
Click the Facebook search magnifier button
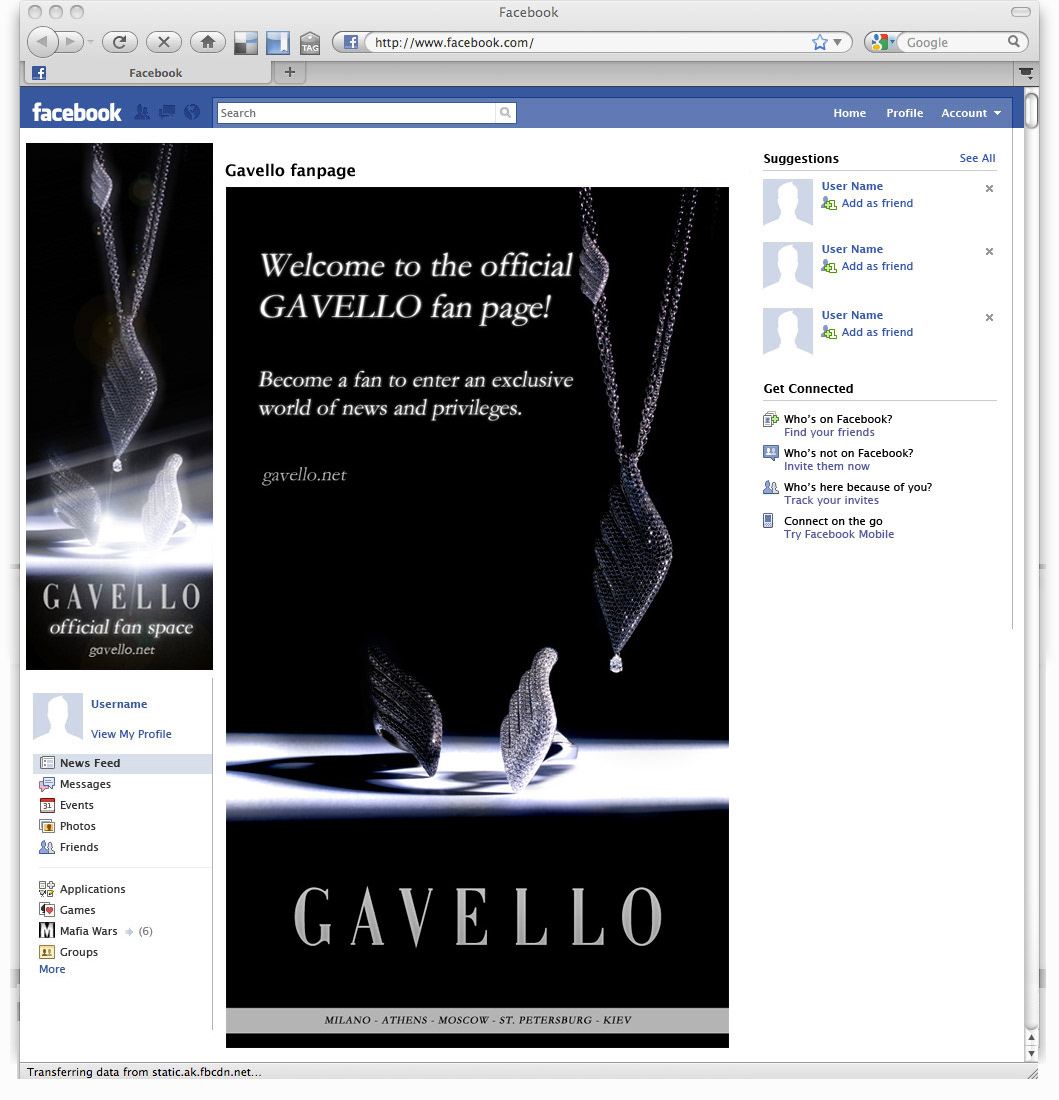tap(505, 112)
